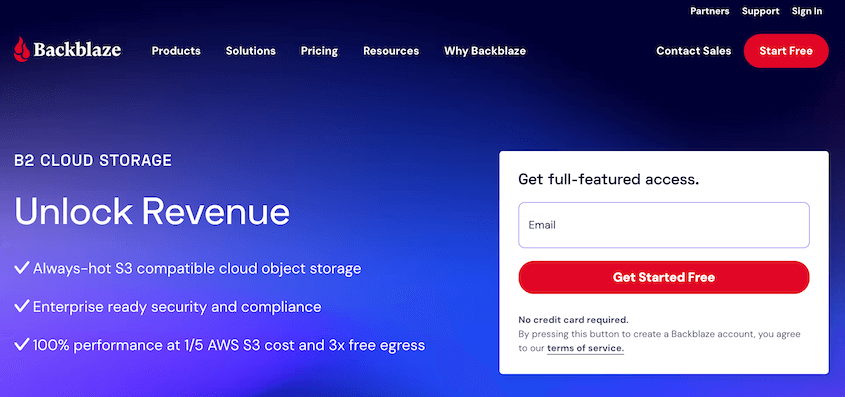Click the Contact Sales link

click(694, 51)
